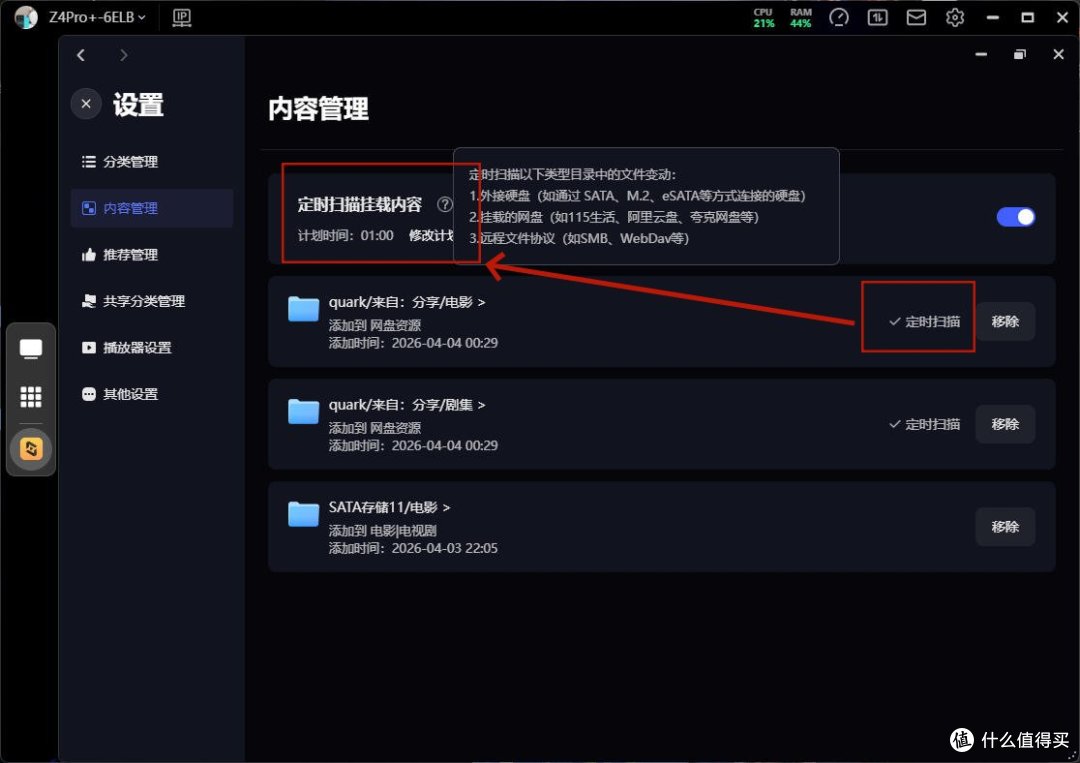Remove the quark 分享/电影 folder
Screen dimensions: 1080x763
point(1005,322)
